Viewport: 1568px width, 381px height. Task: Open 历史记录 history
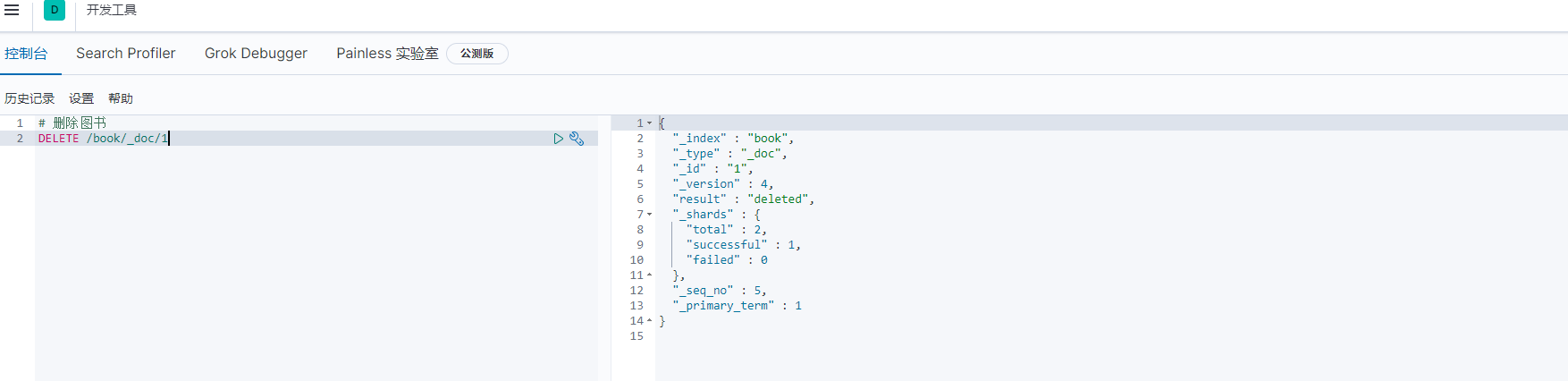click(30, 98)
